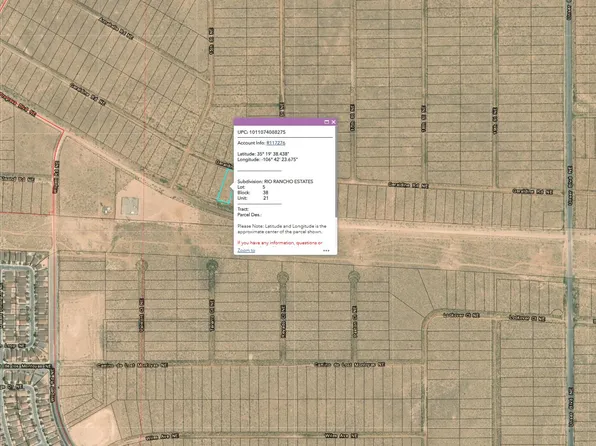Click the popup's vertical scrollbar
Screen dimensions: 596x446
[336, 171]
